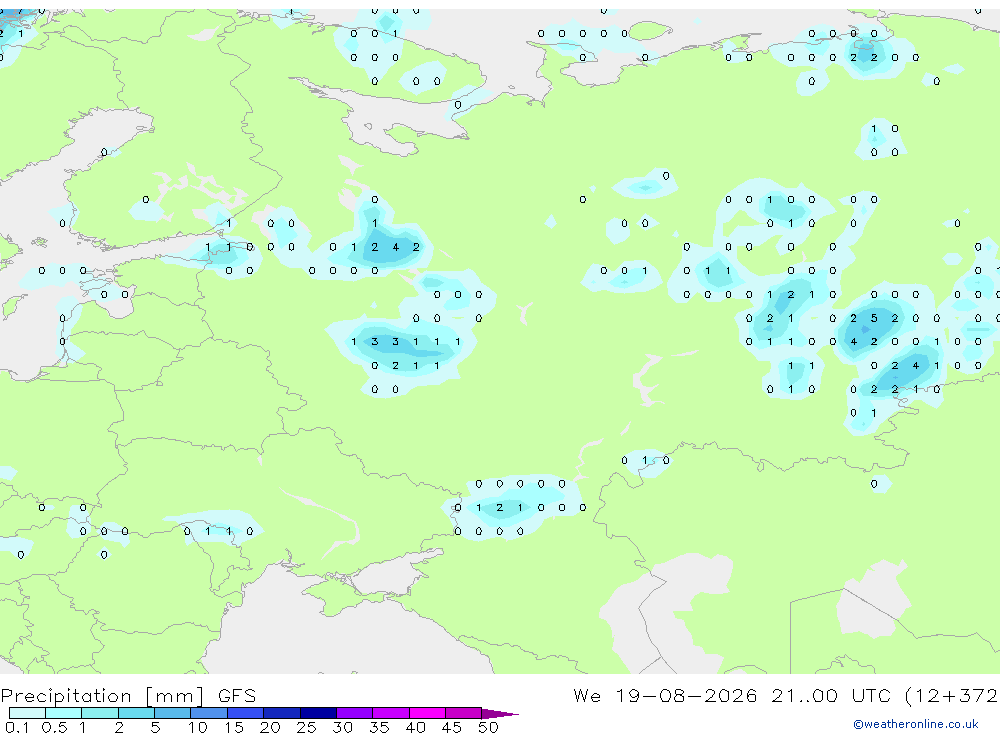1000x733 pixels.
Task: Click the '0.5' legend scale label
Action: tap(54, 727)
